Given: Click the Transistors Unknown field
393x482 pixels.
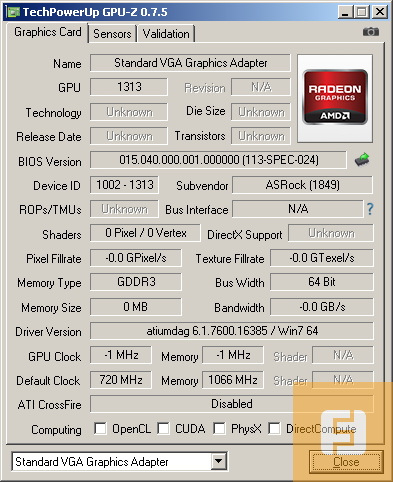Looking at the screenshot, I should (261, 136).
